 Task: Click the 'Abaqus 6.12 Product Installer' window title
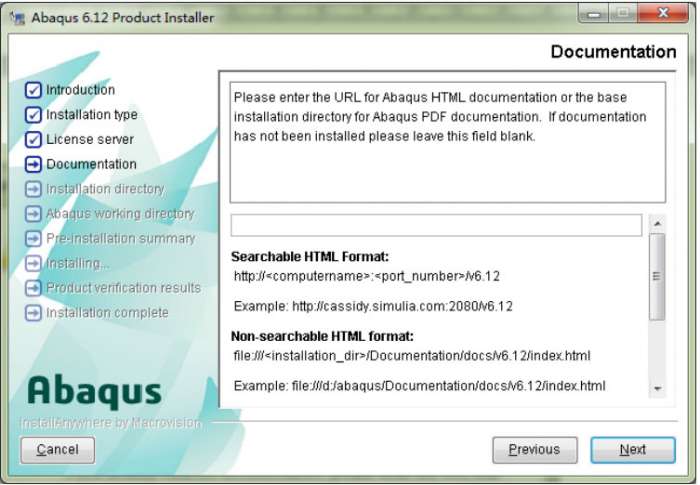[x=123, y=18]
